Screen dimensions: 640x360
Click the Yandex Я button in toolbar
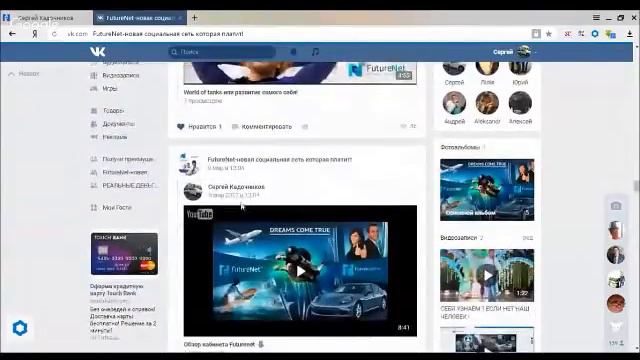[x=35, y=34]
